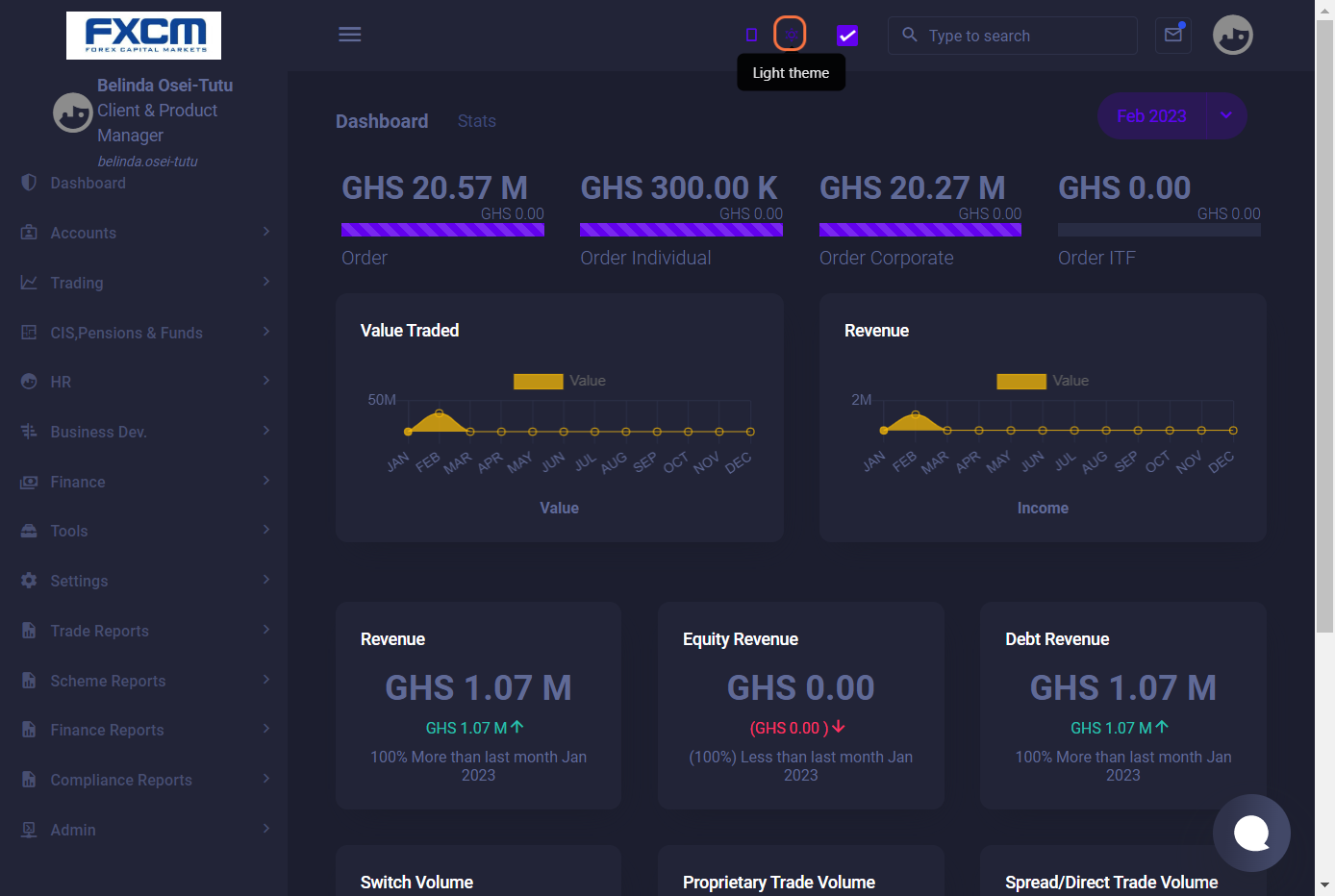Screen dimensions: 1335x896
Task: Open the chat bubble widget
Action: pos(1251,833)
